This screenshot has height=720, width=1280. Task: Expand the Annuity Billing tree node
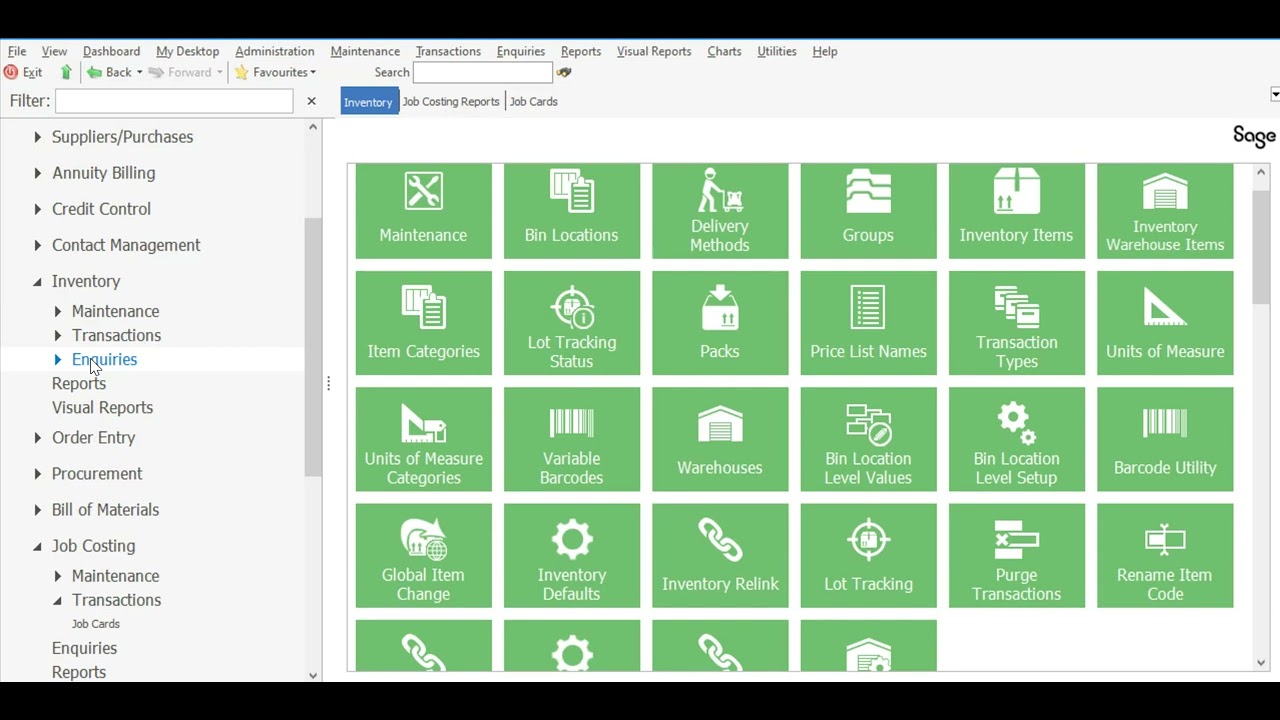(37, 173)
